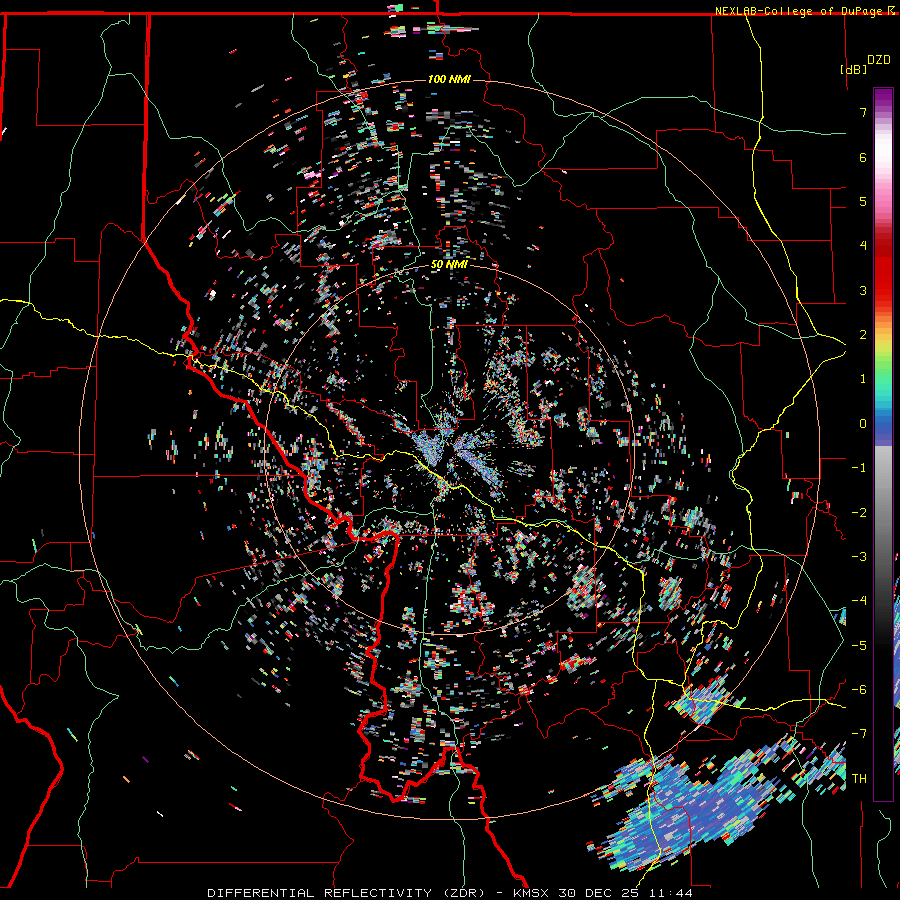
Task: Click the ZDR color scale bar
Action: [883, 444]
